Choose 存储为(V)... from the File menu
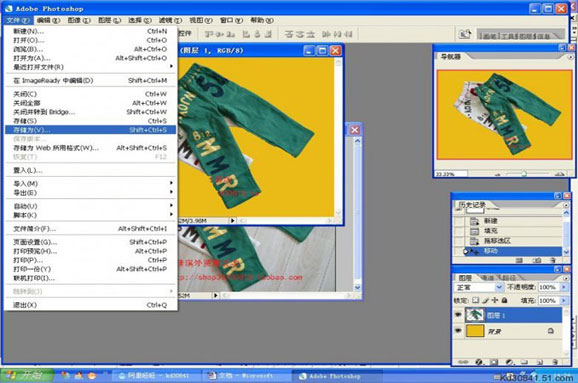 (x=90, y=130)
